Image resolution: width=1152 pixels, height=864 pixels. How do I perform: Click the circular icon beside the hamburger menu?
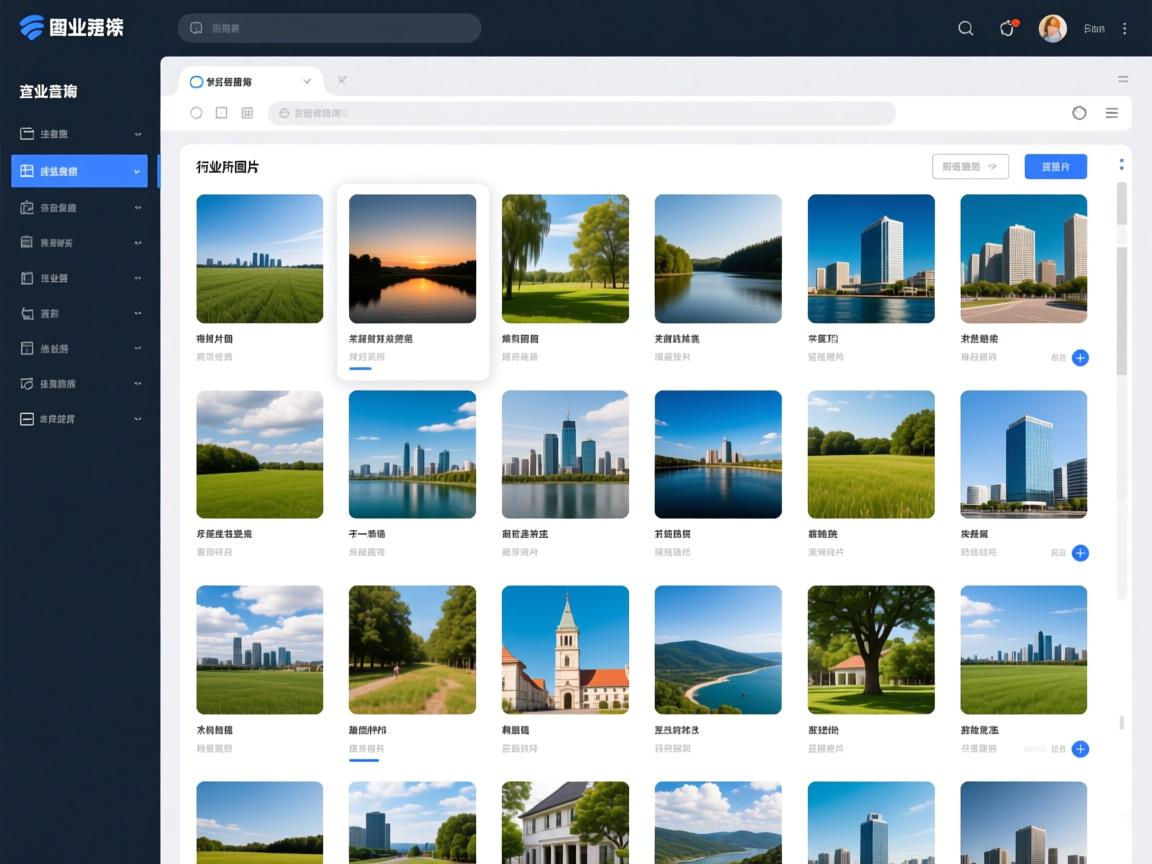tap(1079, 113)
